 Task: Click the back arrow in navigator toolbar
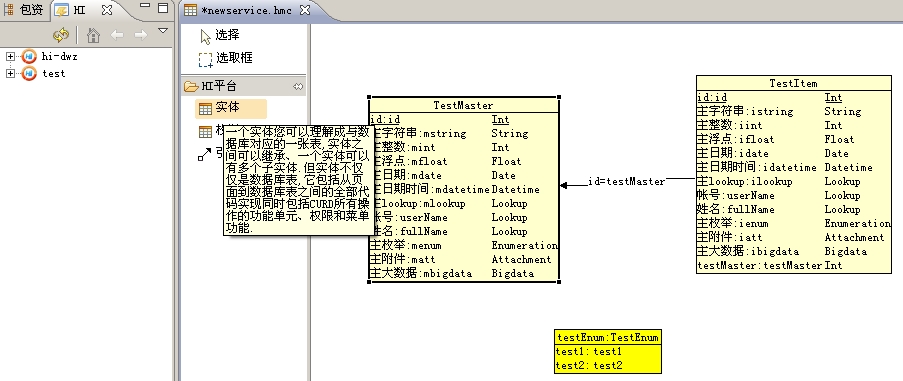pyautogui.click(x=117, y=35)
